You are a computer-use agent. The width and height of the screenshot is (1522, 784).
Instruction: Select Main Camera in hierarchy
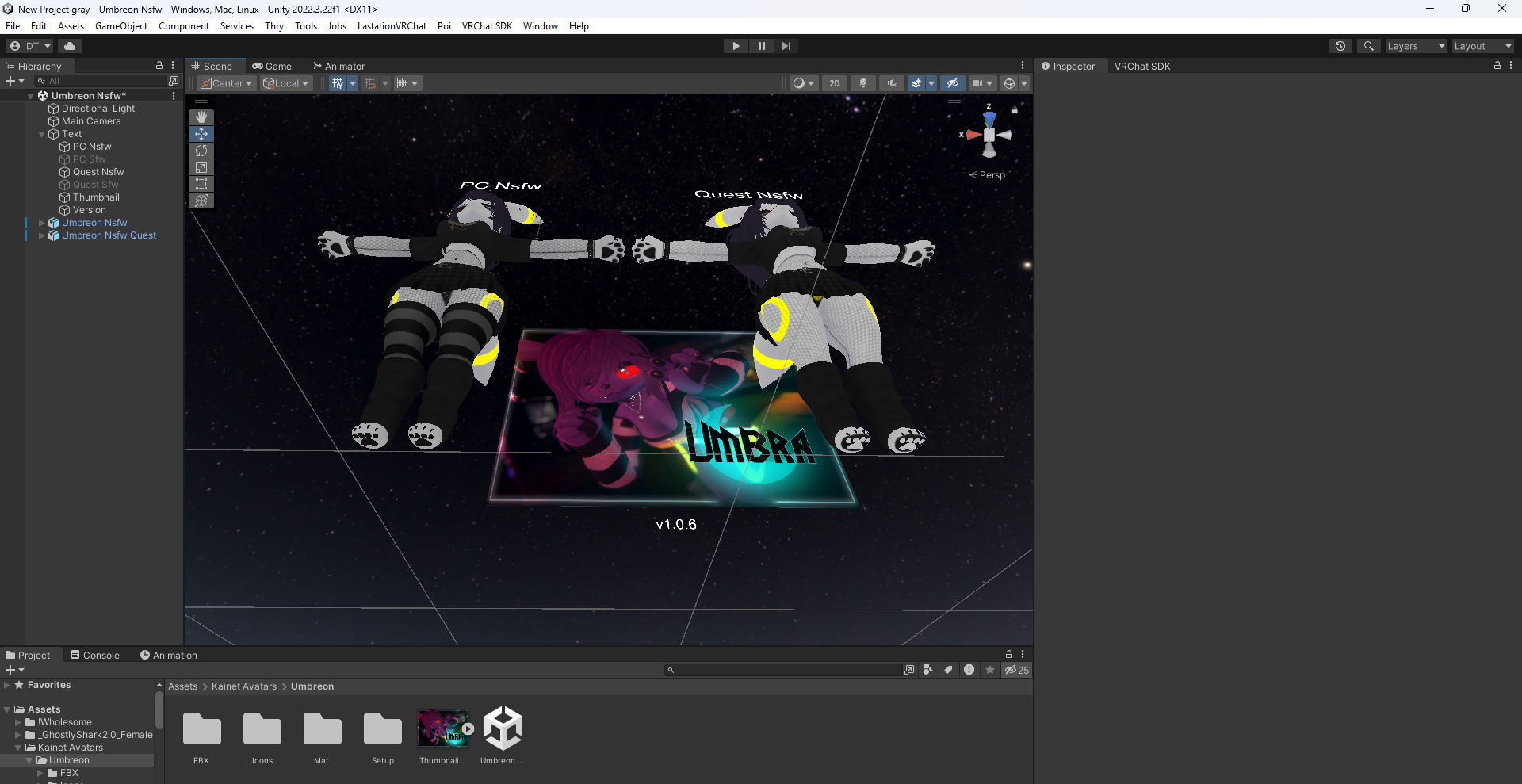pos(91,121)
